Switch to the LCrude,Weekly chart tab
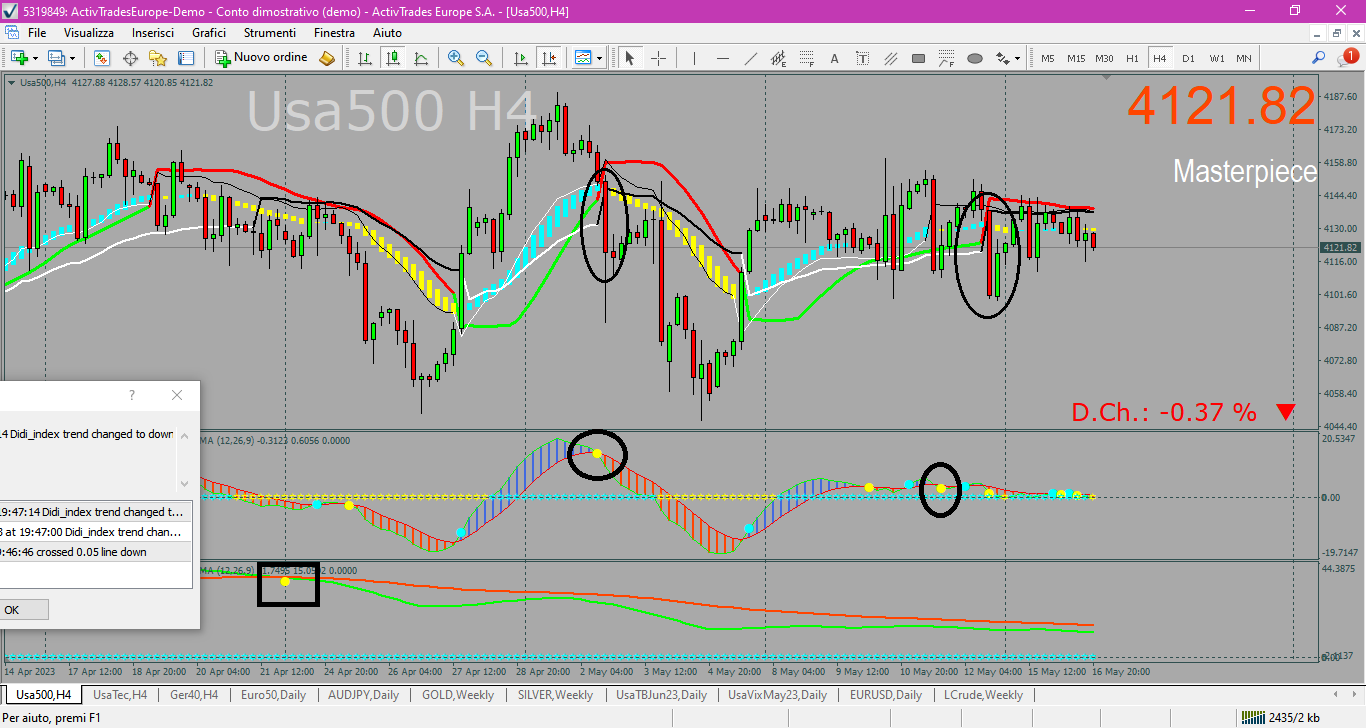 pos(983,694)
